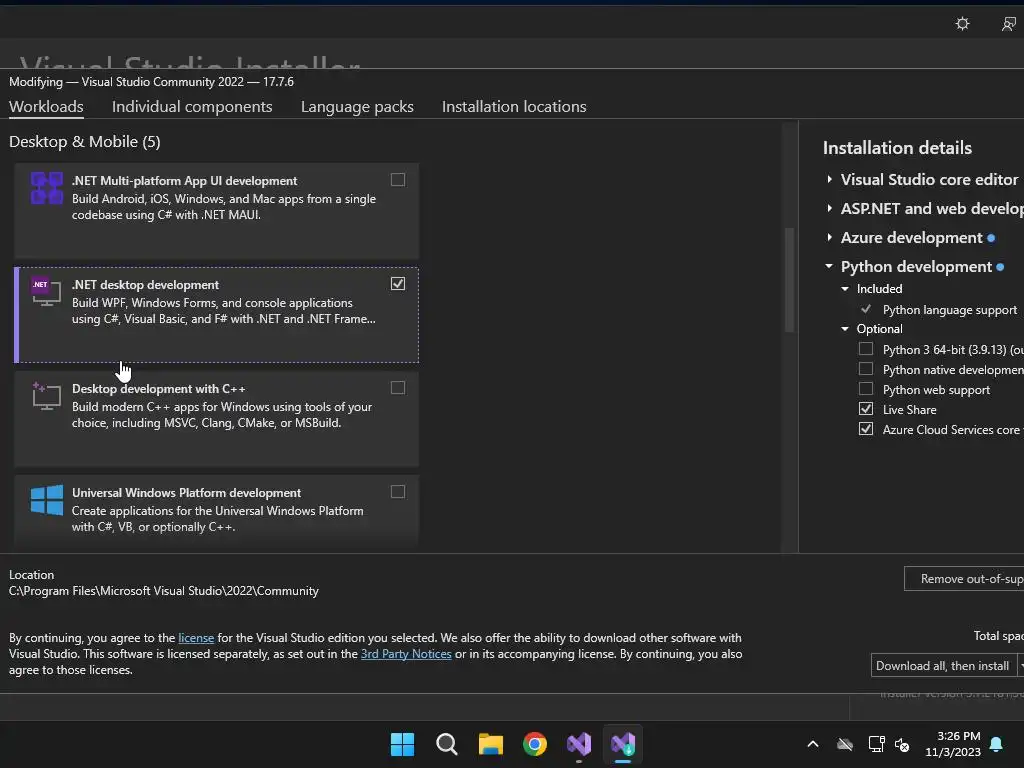Check Desktop development with C++ workload
Screen dimensions: 1024x768
398,388
